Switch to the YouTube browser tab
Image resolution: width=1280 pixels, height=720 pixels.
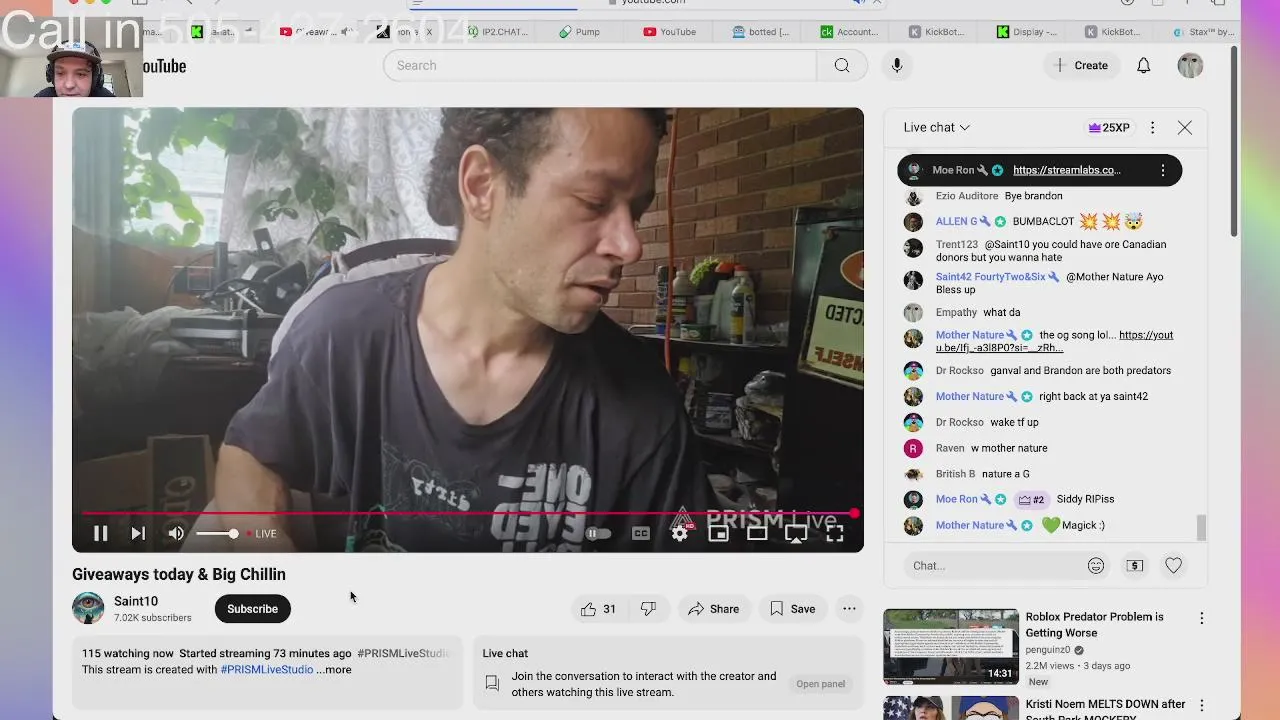point(670,32)
